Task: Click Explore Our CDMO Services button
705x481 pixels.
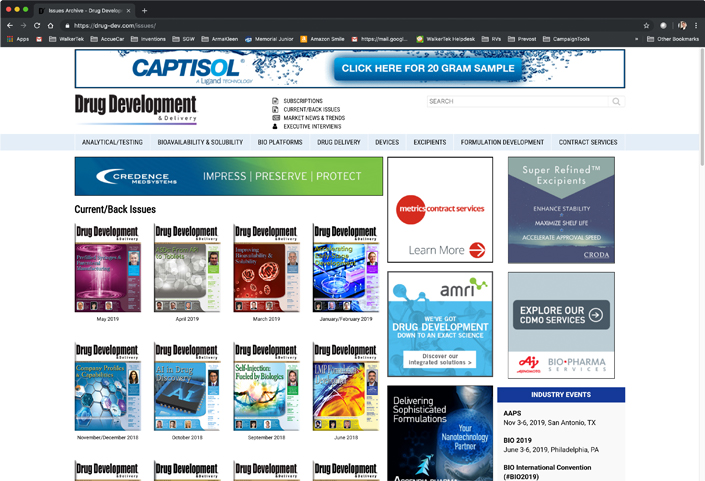Action: coord(561,315)
